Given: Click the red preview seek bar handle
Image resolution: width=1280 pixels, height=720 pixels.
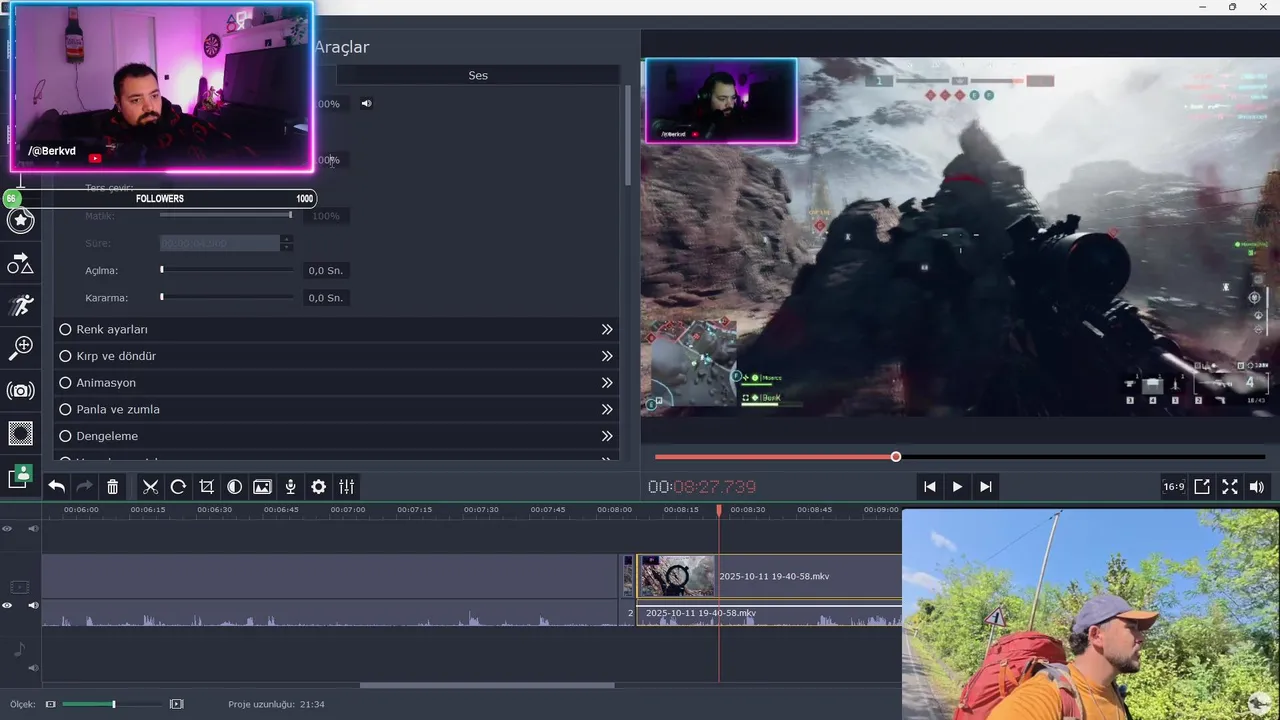Looking at the screenshot, I should click(x=896, y=457).
